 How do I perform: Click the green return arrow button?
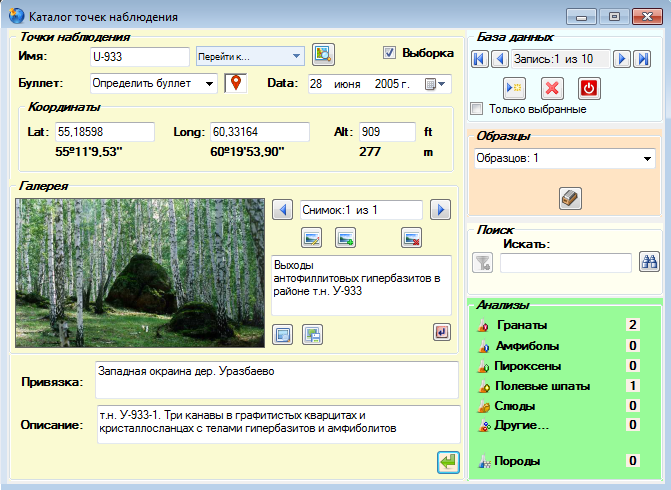[448, 462]
